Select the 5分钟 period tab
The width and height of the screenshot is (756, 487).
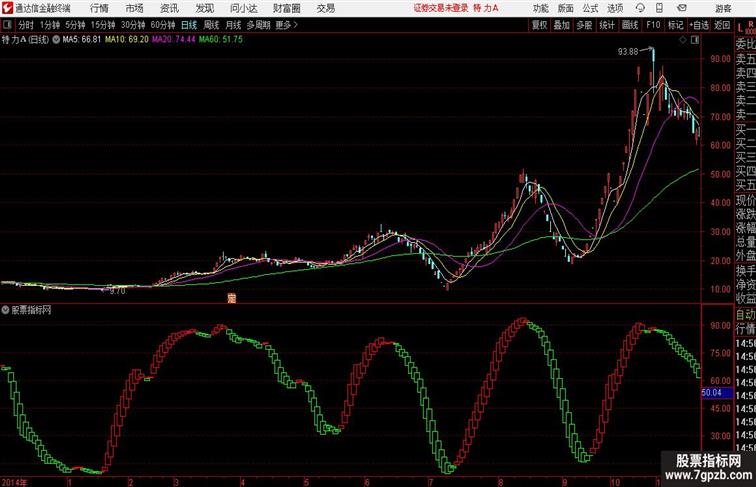(x=75, y=25)
